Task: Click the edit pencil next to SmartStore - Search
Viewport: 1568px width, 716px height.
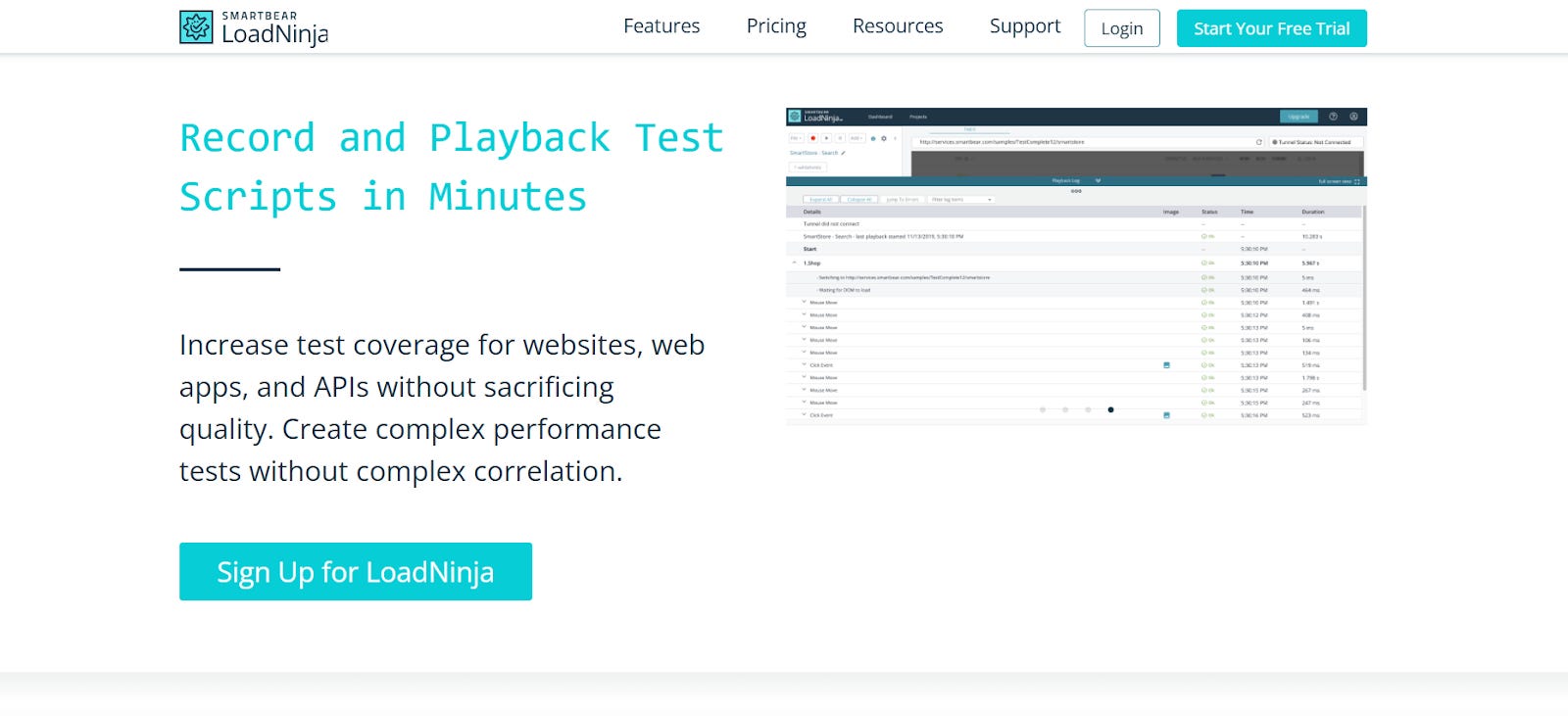Action: 843,153
